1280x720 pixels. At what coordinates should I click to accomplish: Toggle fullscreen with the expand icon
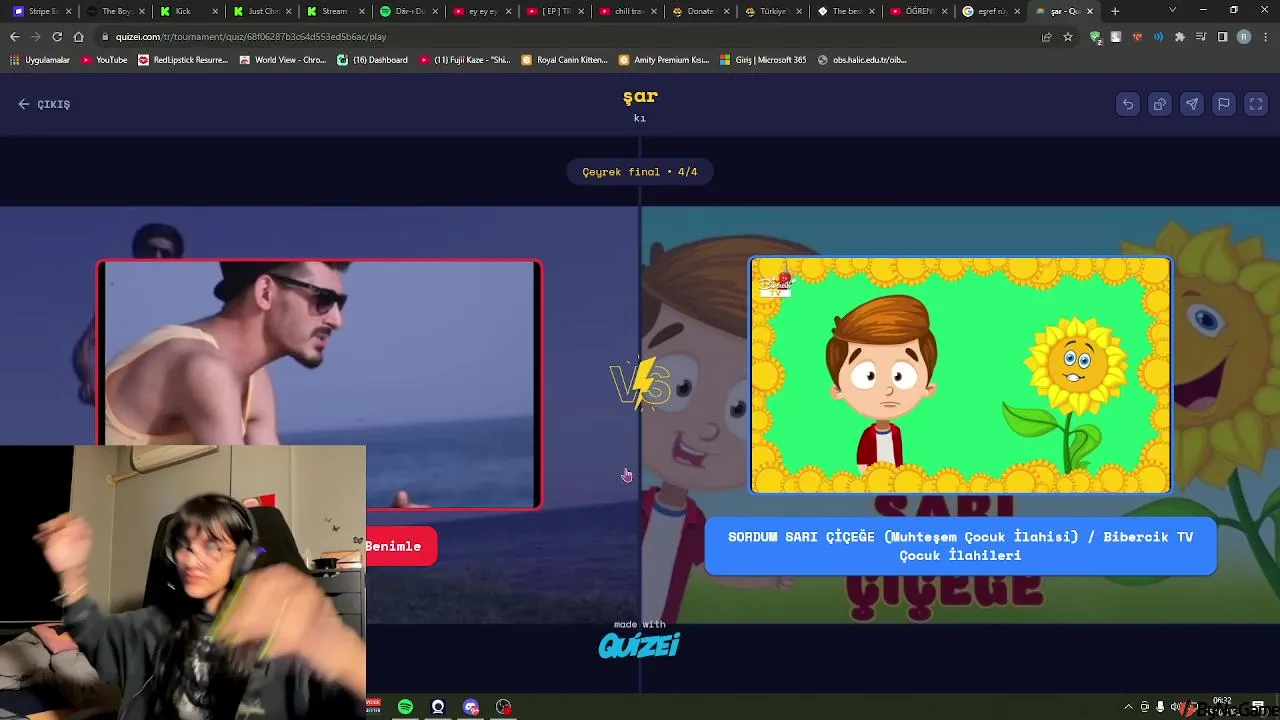point(1256,104)
